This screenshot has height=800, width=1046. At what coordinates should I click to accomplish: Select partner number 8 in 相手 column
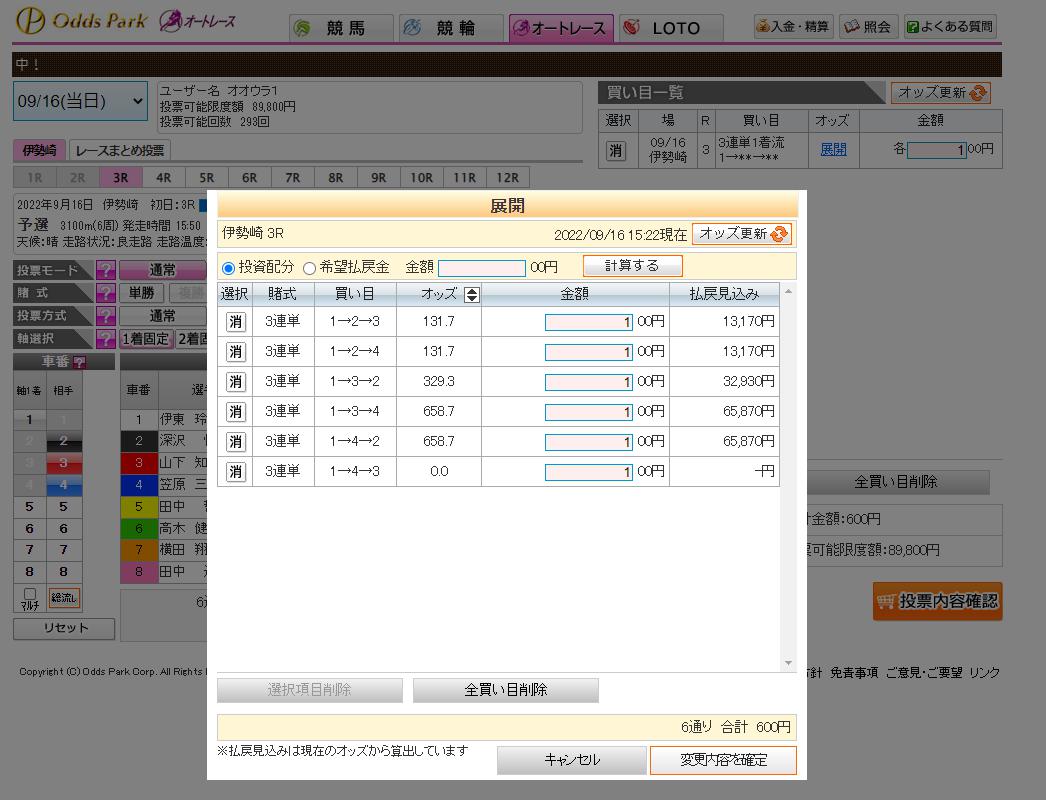(63, 572)
